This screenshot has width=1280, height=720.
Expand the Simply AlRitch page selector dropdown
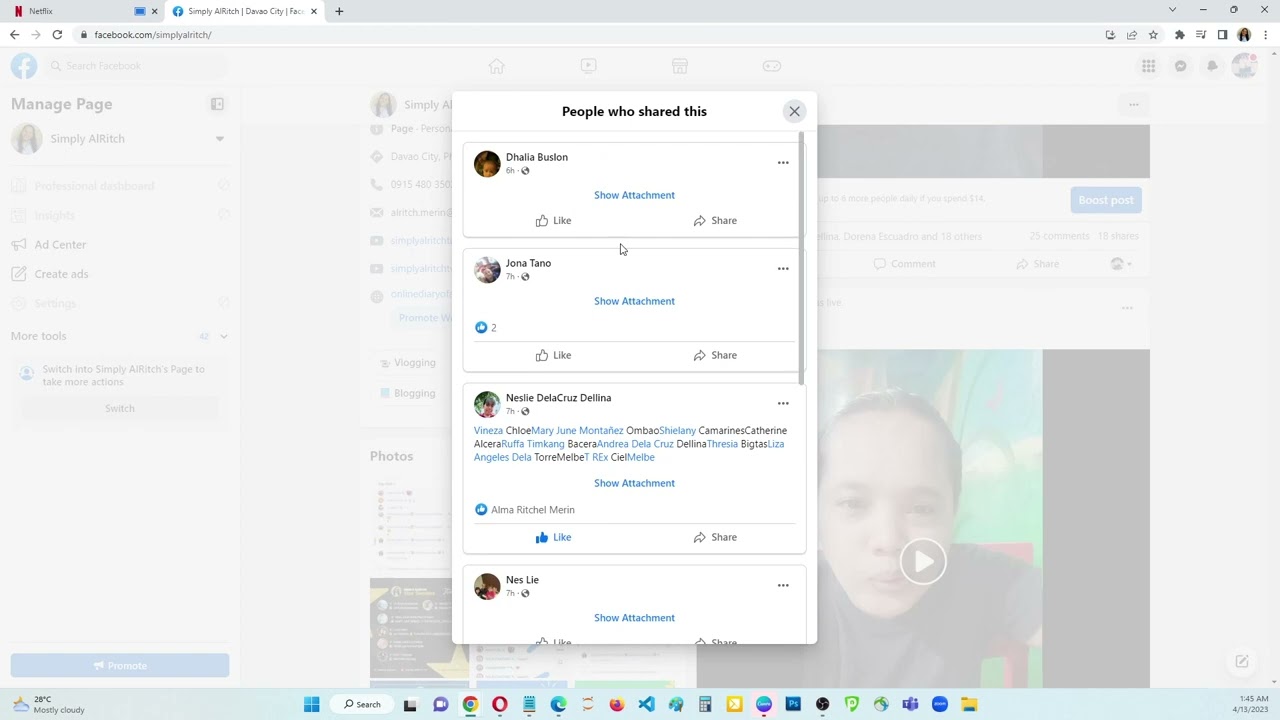point(219,139)
